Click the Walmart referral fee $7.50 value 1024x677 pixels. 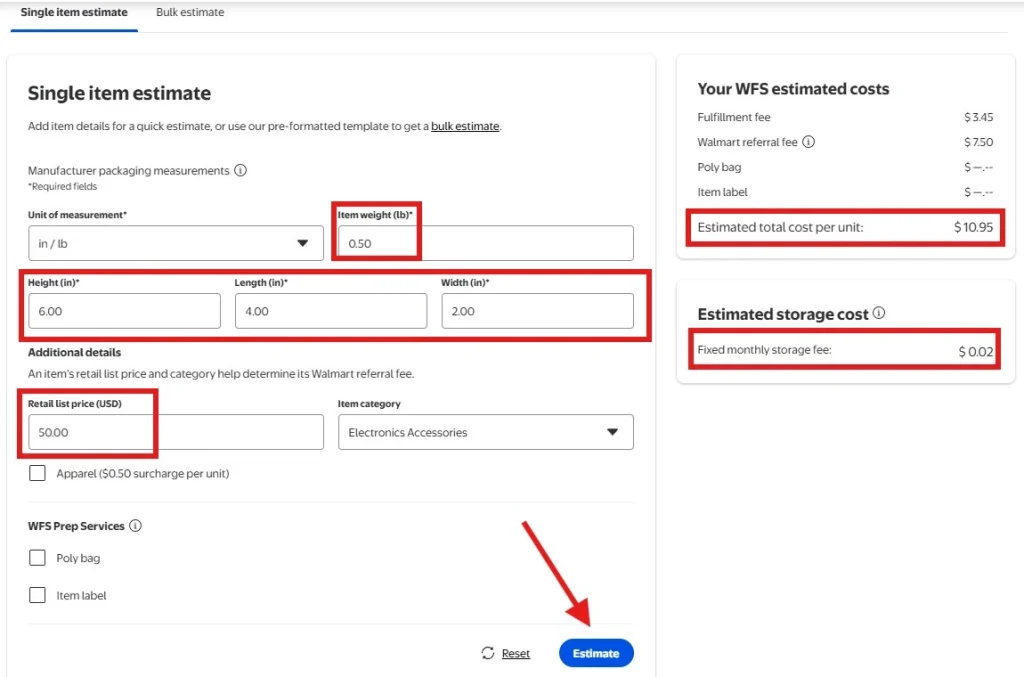978,142
